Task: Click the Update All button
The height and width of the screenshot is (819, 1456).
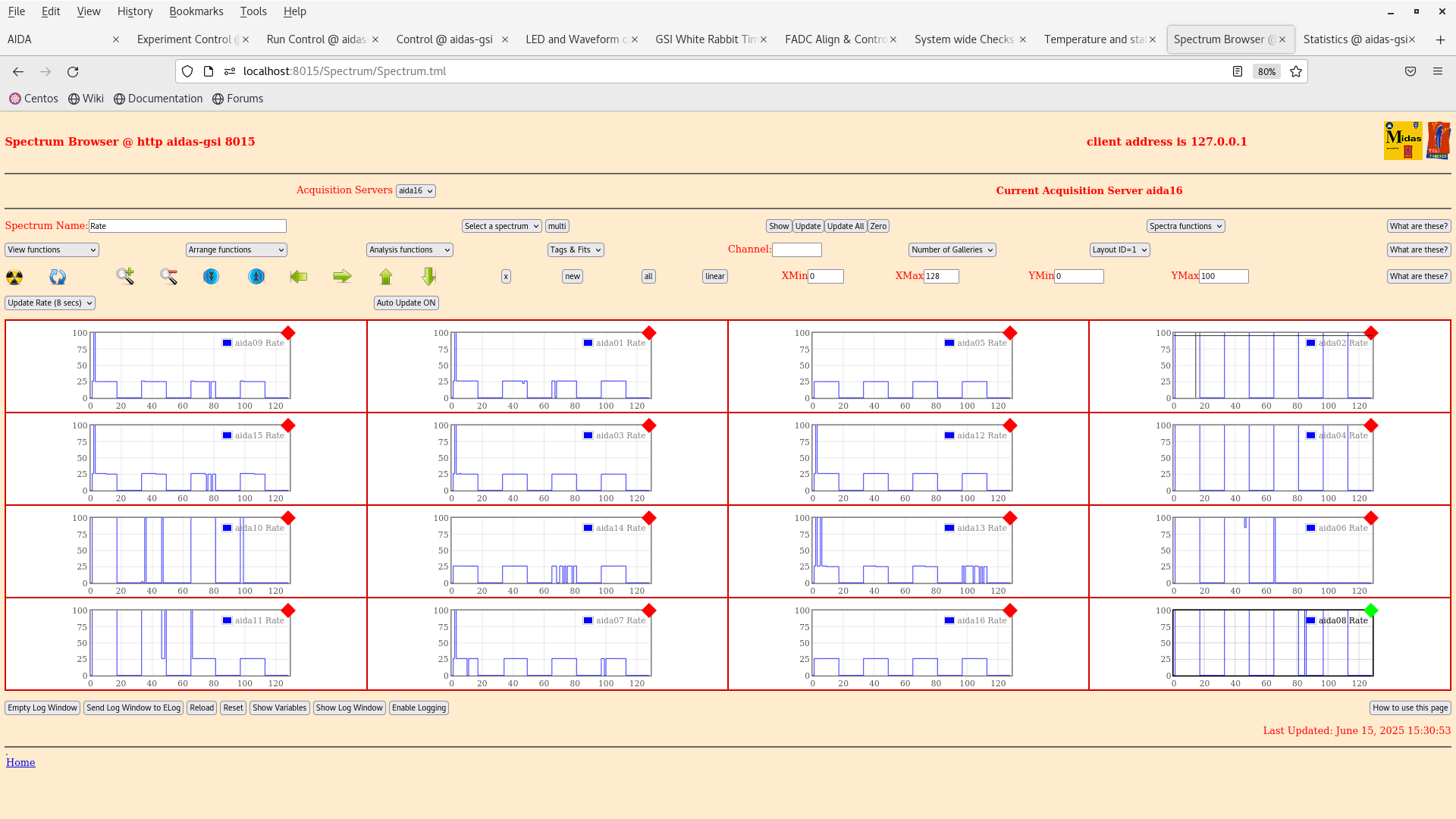Action: click(x=845, y=226)
